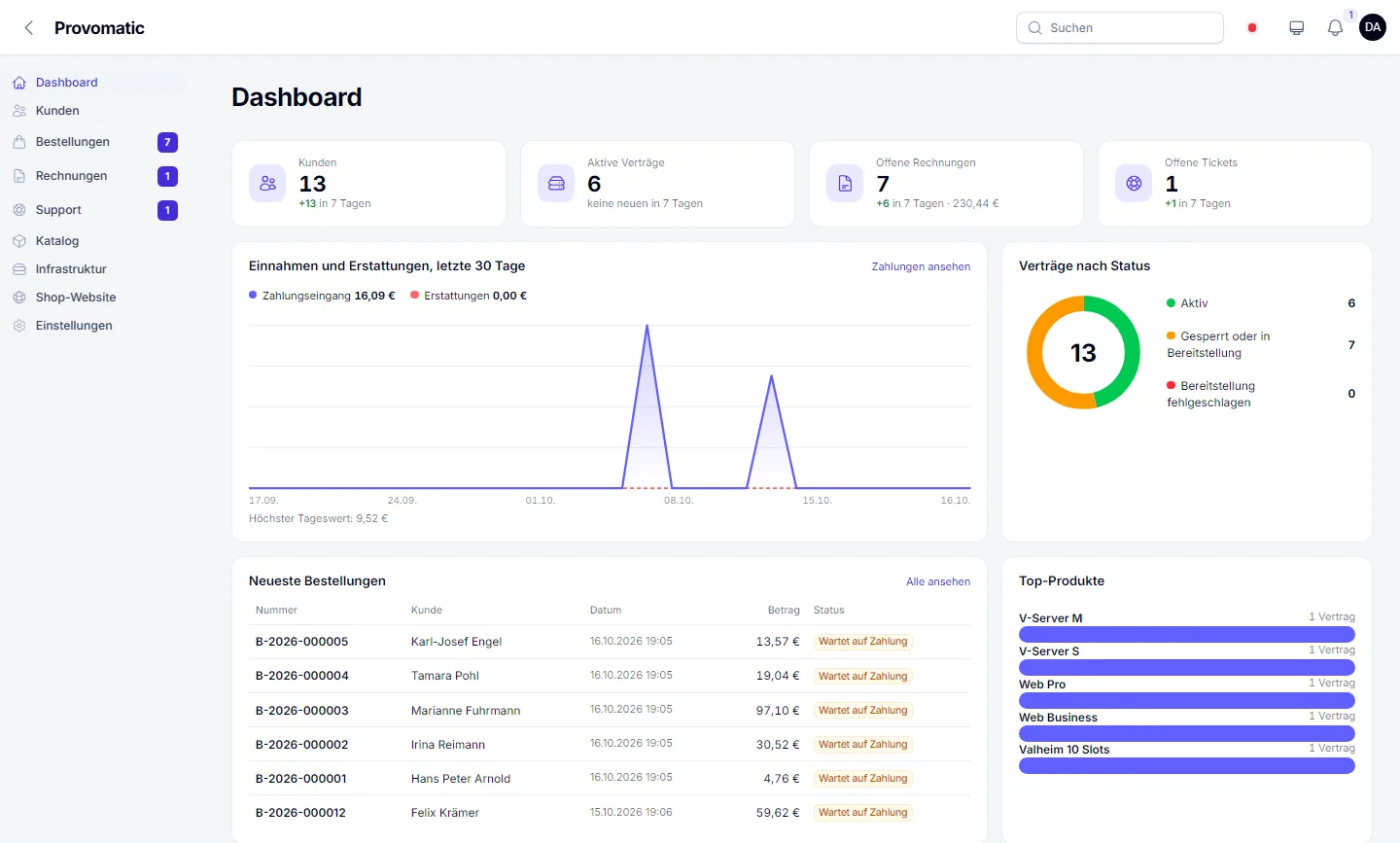Click the Kunden card icon
This screenshot has height=843, width=1400.
click(267, 184)
